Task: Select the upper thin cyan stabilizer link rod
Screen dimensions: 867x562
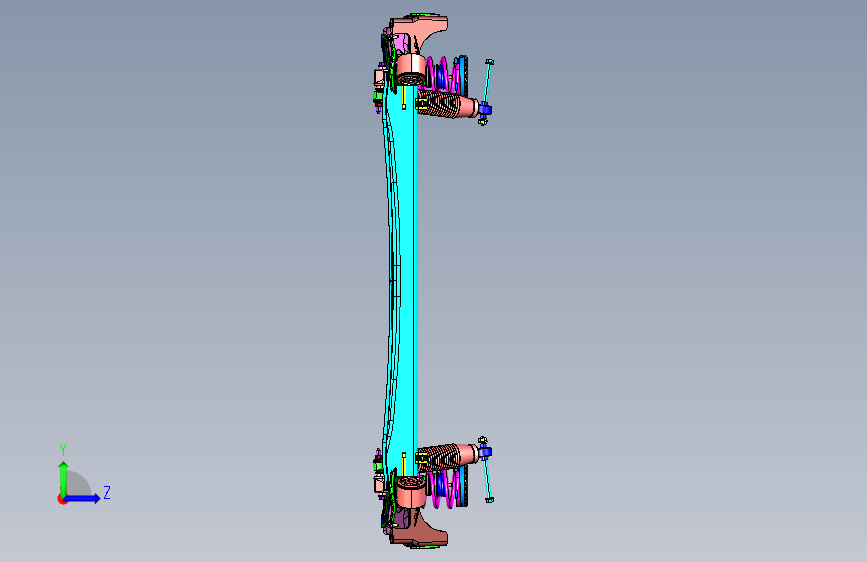Action: click(x=488, y=81)
